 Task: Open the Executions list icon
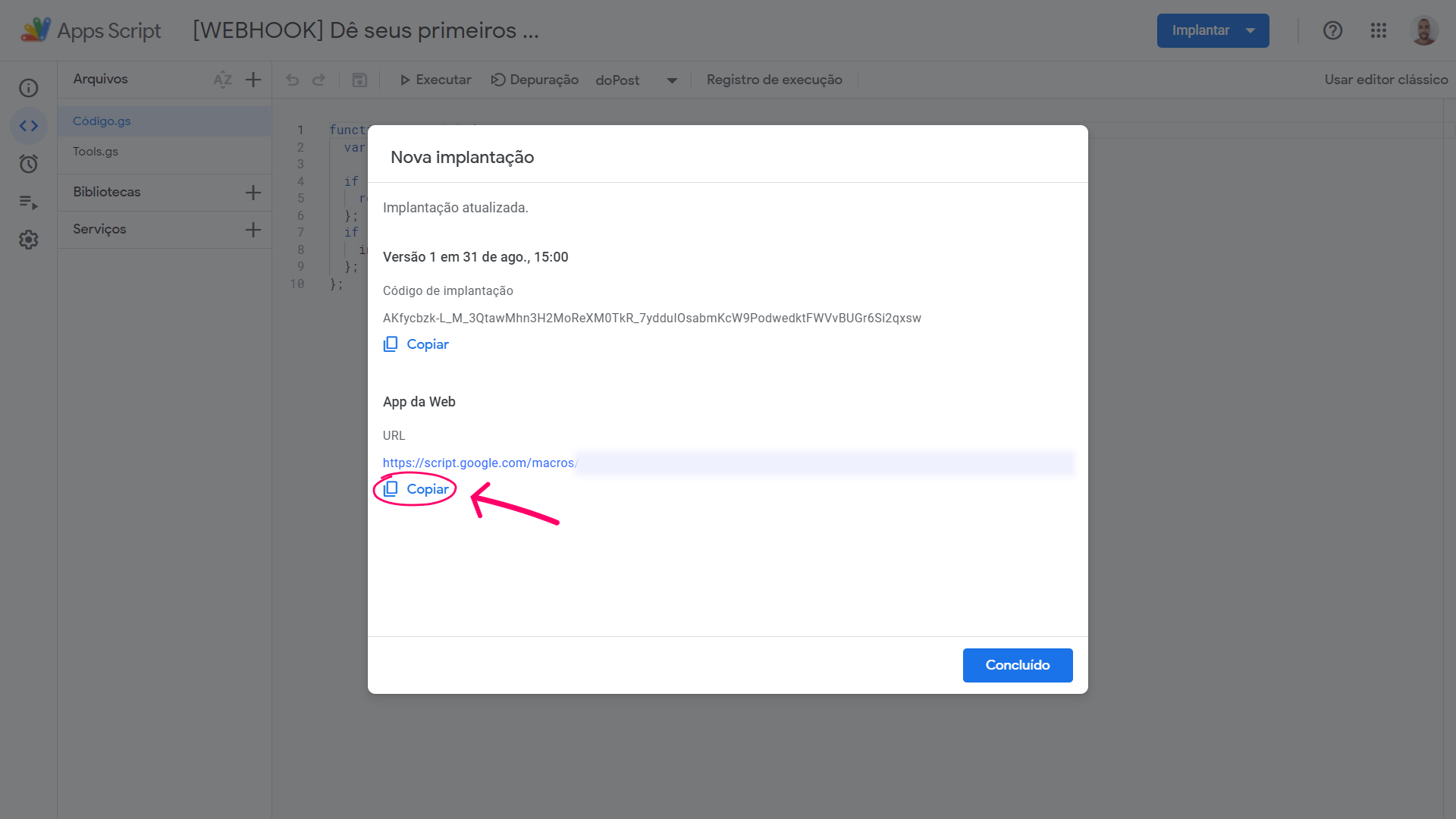(28, 202)
